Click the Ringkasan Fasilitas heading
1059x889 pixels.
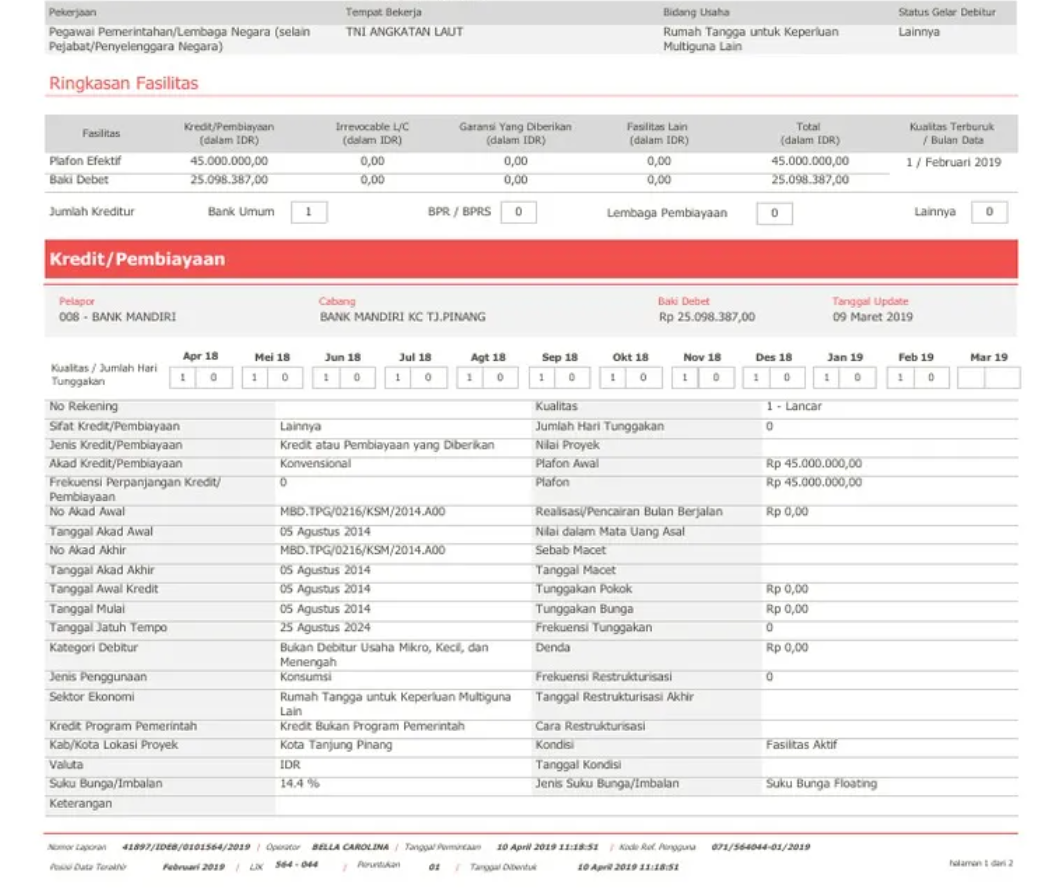coord(123,84)
